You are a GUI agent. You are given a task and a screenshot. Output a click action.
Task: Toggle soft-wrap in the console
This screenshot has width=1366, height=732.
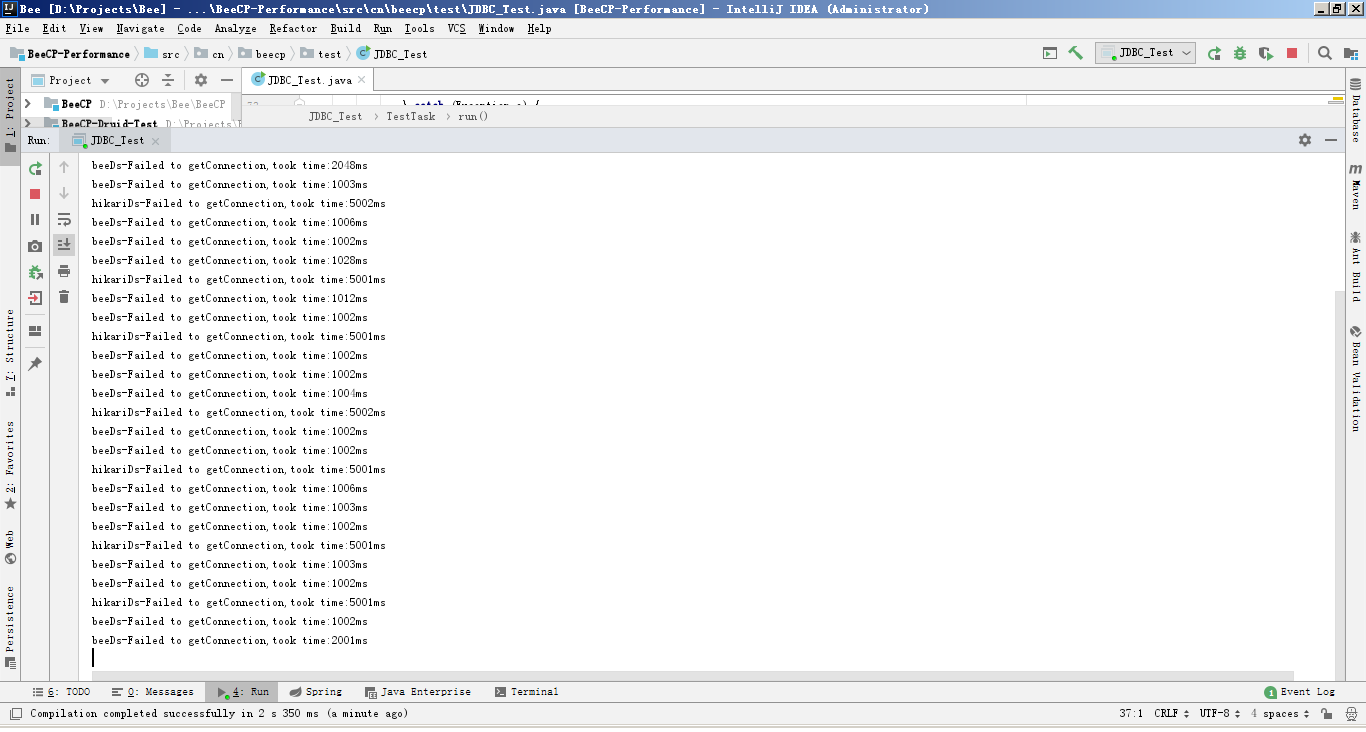tap(64, 220)
